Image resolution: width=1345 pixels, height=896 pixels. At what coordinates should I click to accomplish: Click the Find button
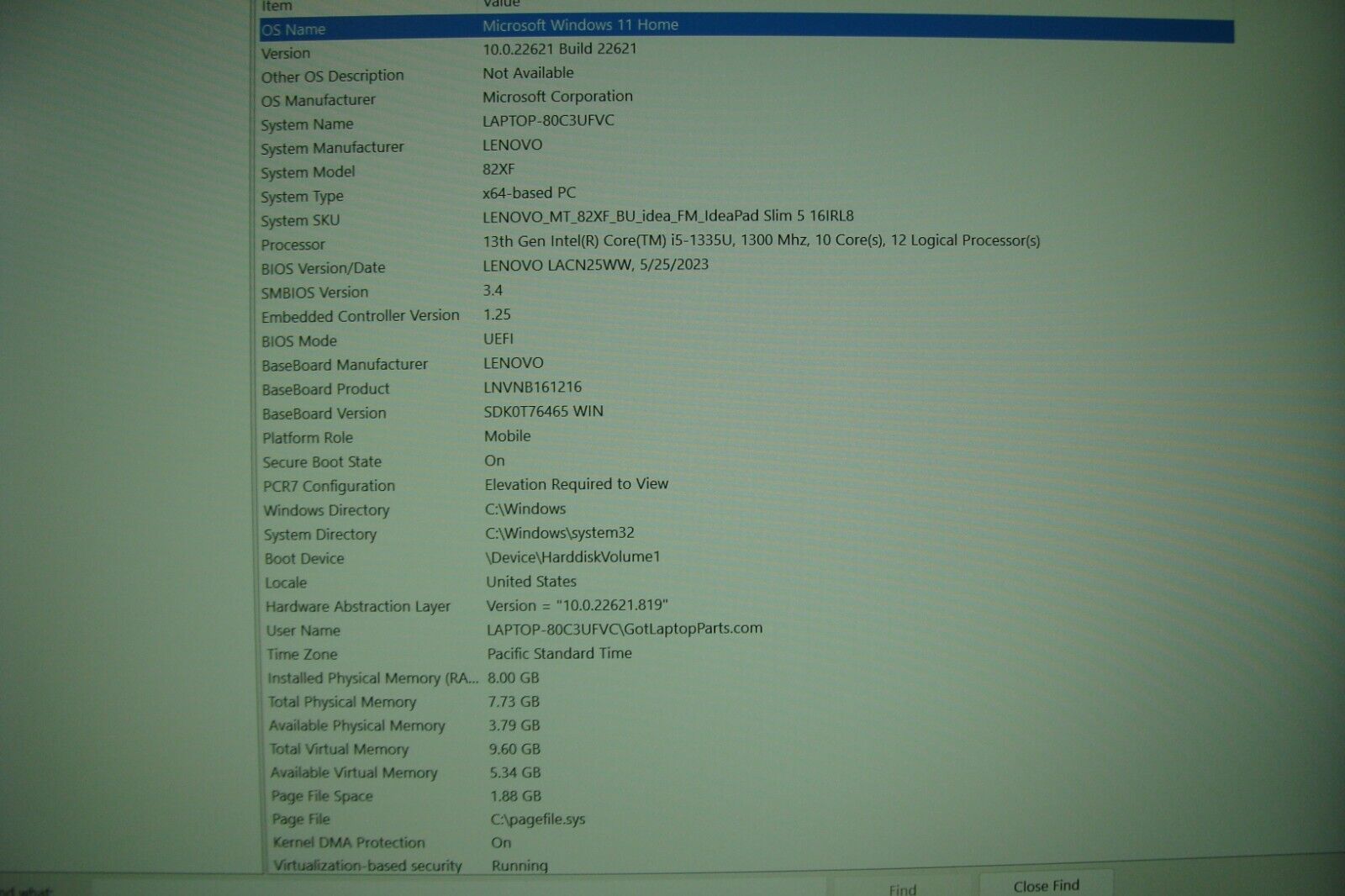[902, 888]
